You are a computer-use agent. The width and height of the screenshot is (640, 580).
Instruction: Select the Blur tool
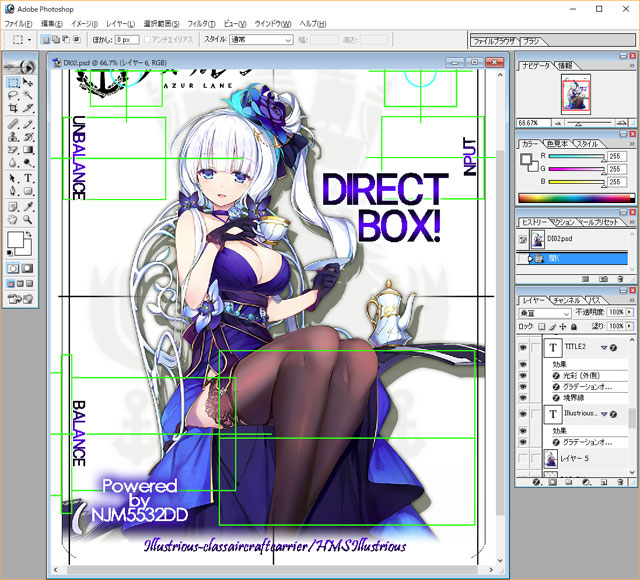(13, 163)
